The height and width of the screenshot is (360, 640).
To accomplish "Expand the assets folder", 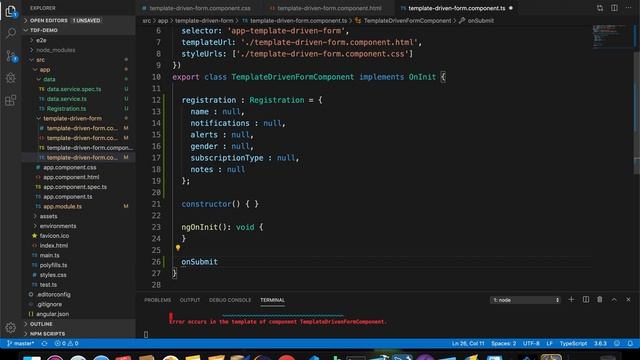I will coord(78,216).
